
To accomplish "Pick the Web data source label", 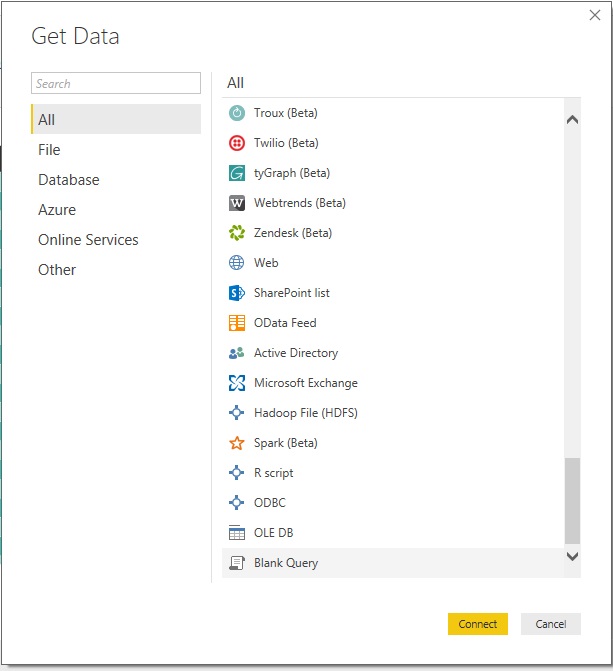I will pos(266,263).
